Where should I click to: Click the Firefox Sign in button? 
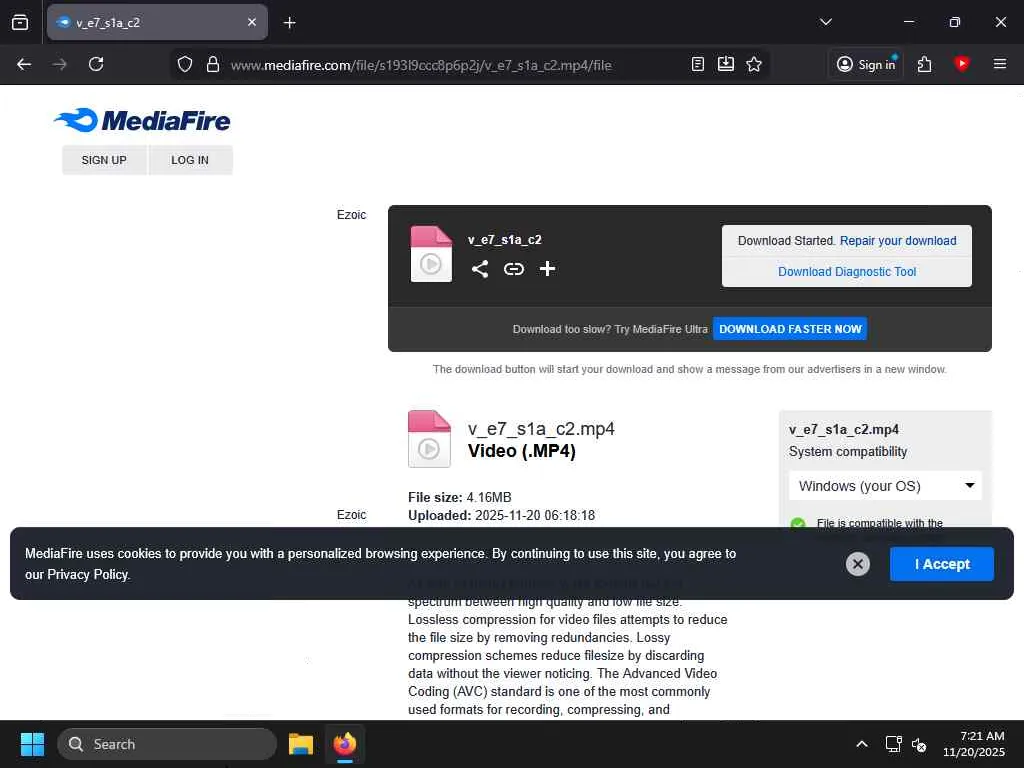pos(866,64)
